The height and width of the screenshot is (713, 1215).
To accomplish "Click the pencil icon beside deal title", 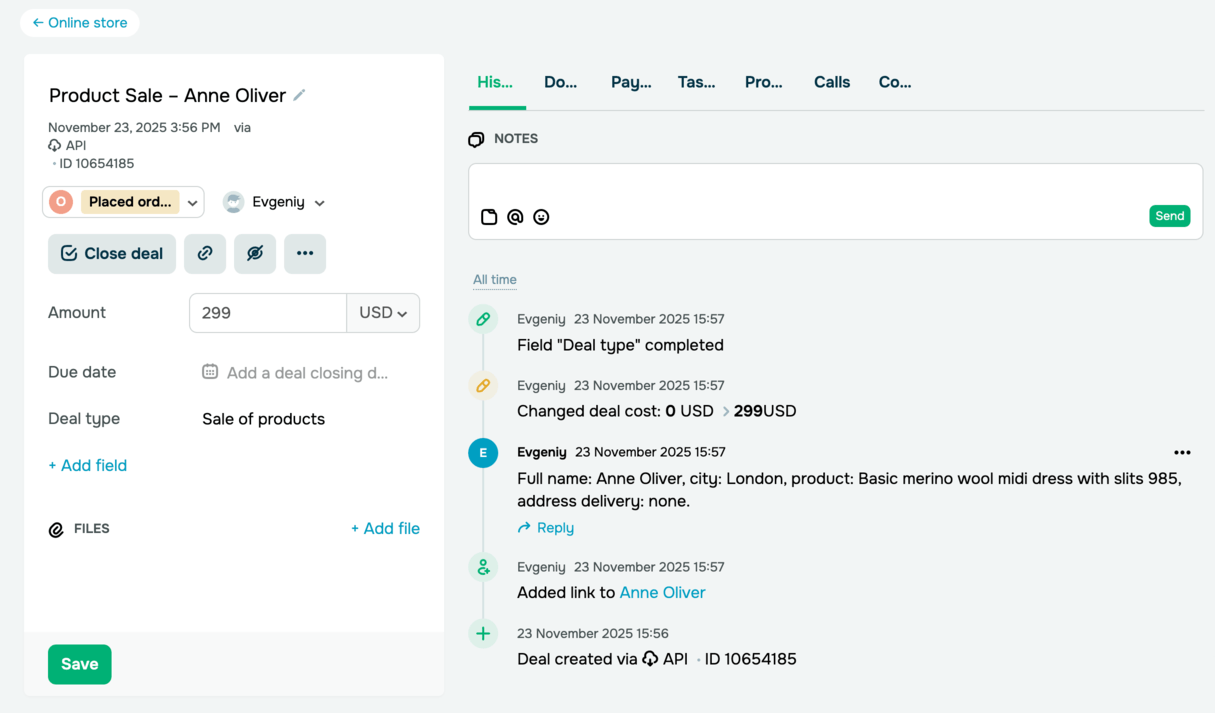I will click(x=299, y=95).
